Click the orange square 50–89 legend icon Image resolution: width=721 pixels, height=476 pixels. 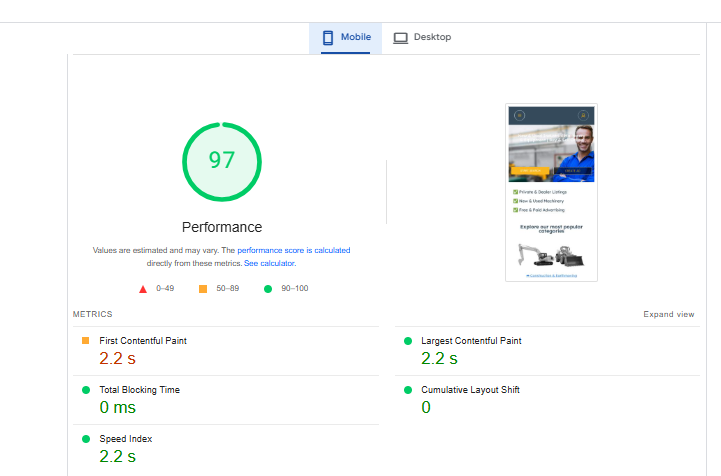[x=203, y=289]
